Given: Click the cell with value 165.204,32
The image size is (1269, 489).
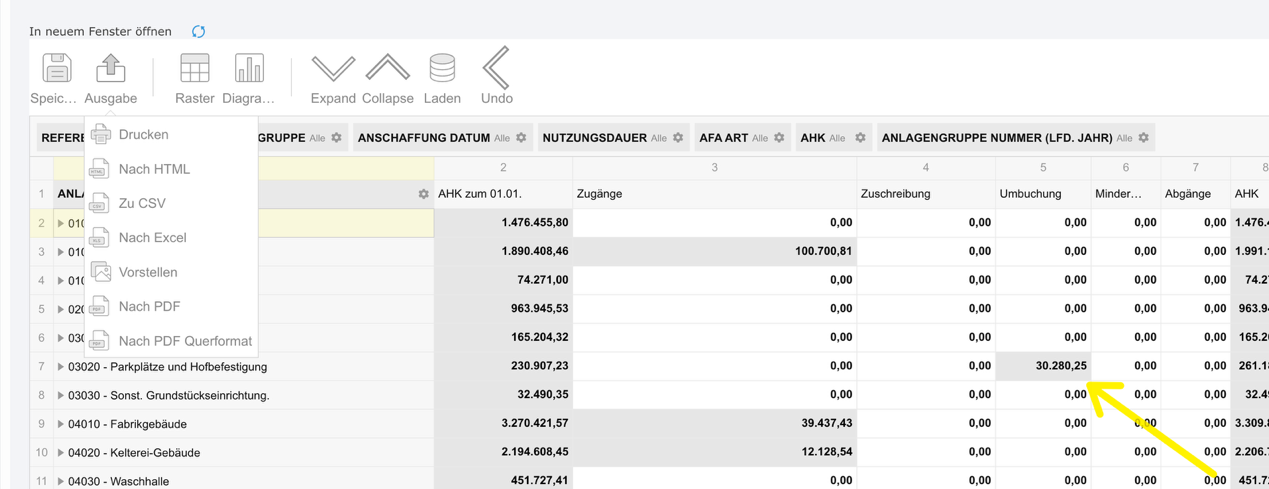Looking at the screenshot, I should click(503, 338).
